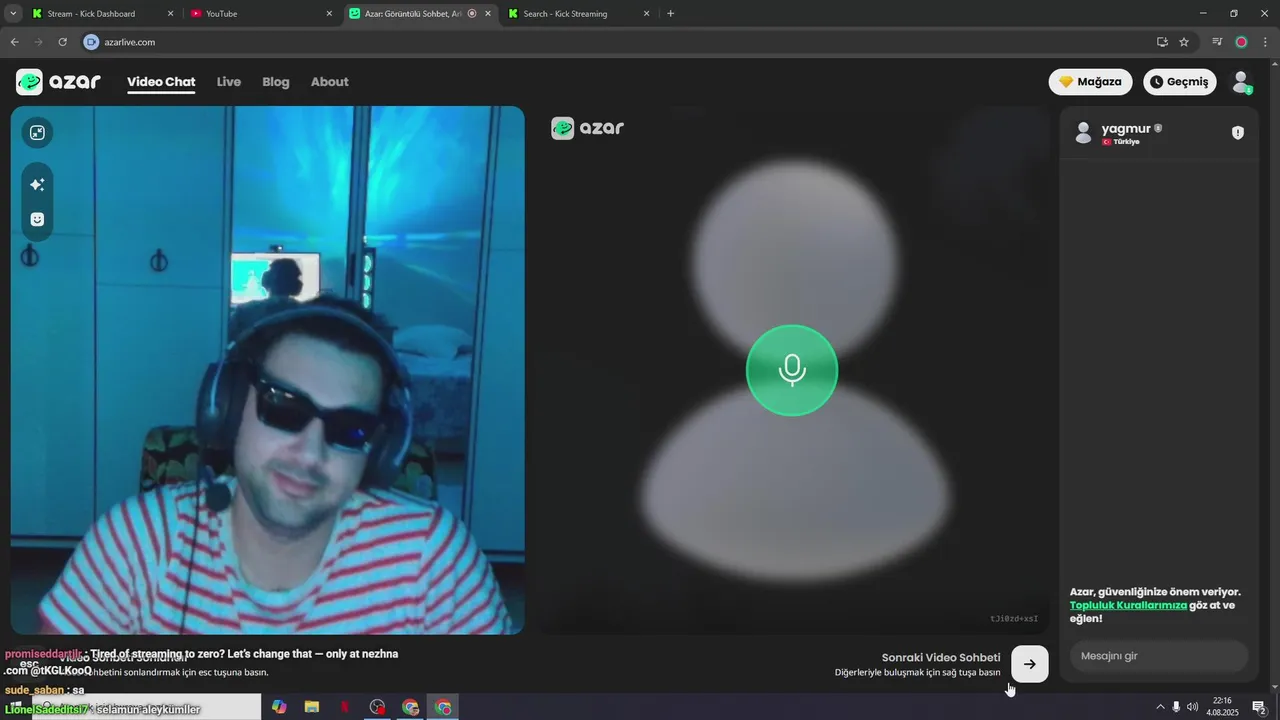Open Copilot from the taskbar

[x=279, y=707]
